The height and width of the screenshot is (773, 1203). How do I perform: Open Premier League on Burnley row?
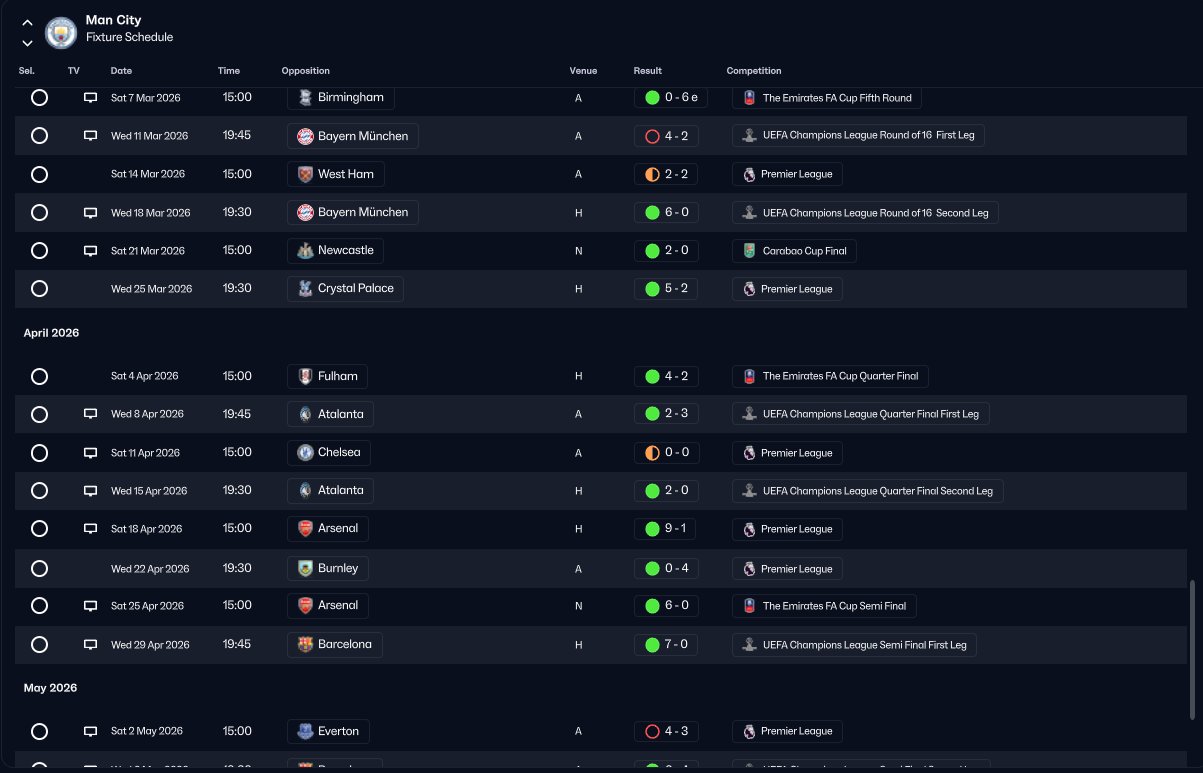pos(787,569)
